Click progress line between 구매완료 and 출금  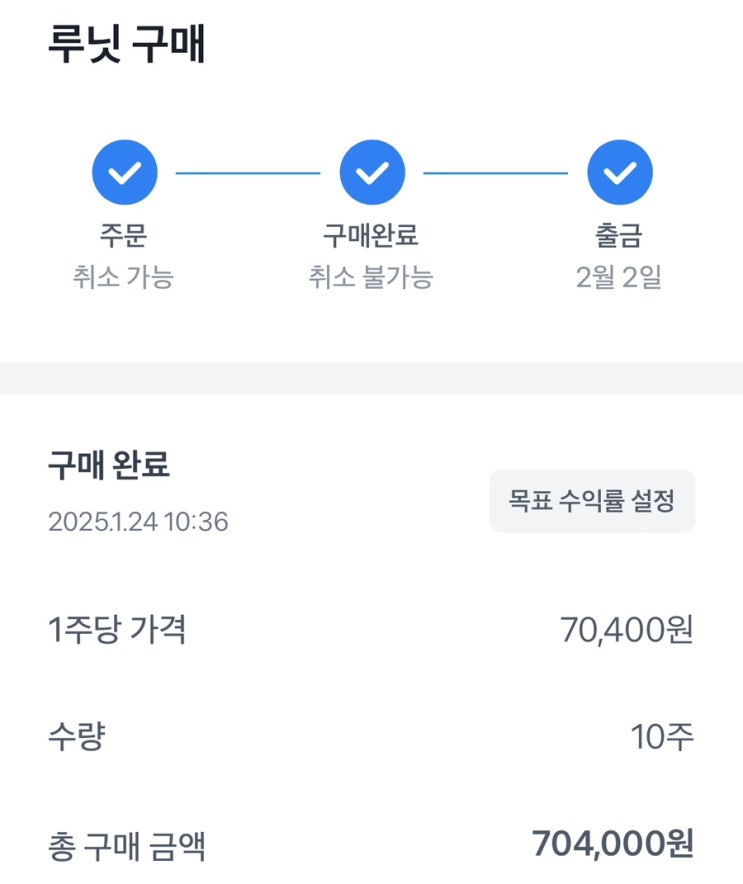pos(496,173)
